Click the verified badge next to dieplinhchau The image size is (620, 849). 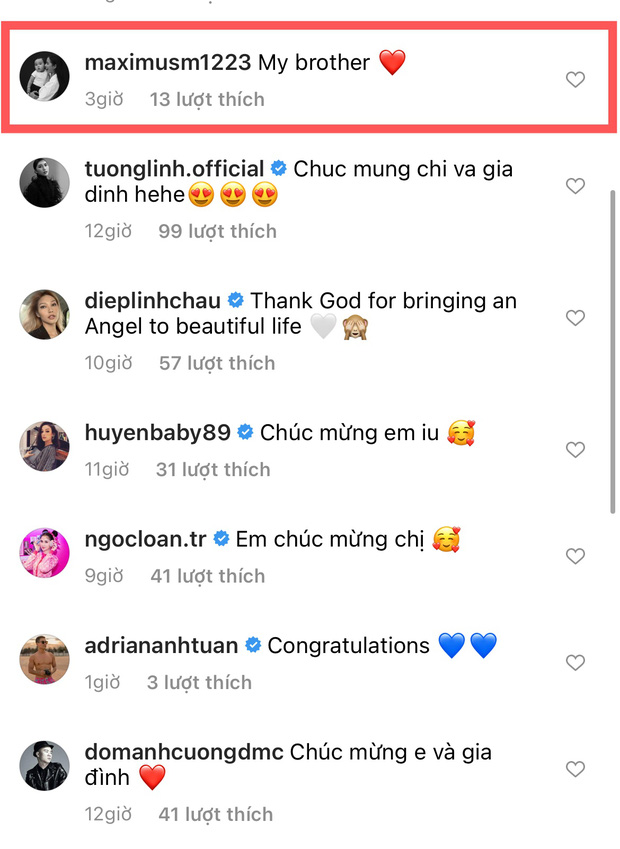coord(237,300)
